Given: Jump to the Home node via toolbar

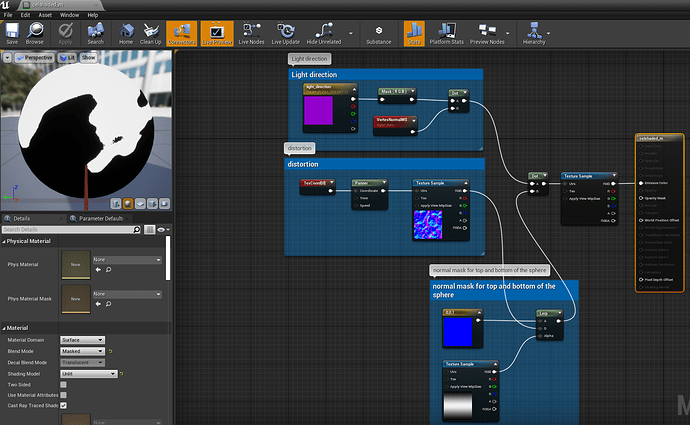Looking at the screenshot, I should [126, 33].
